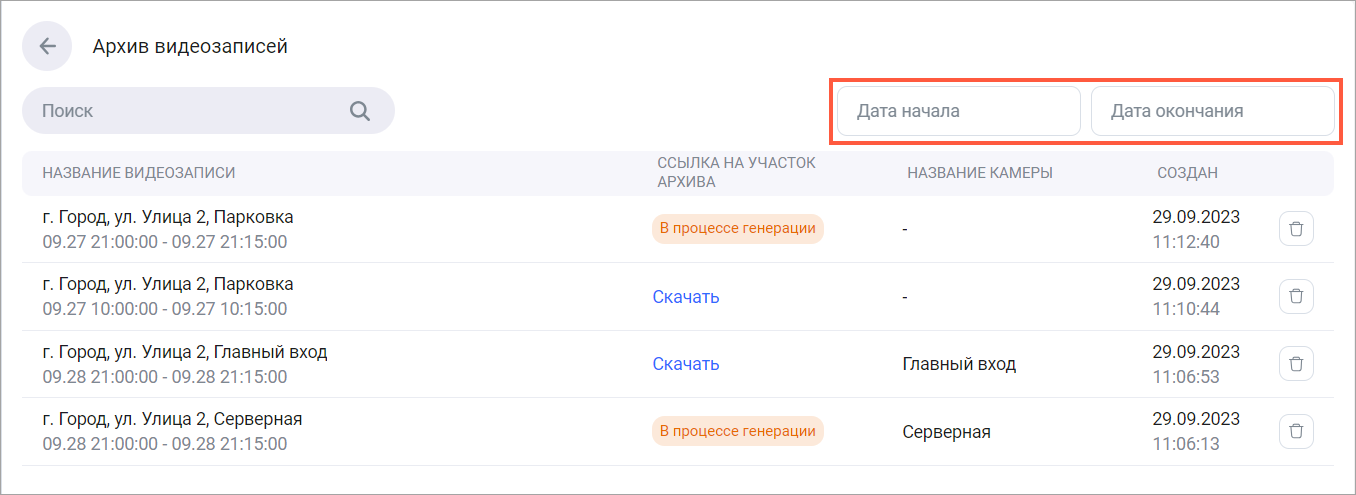Viewport: 1356px width, 495px height.
Task: Click the magnifier icon in search box
Action: (x=360, y=111)
